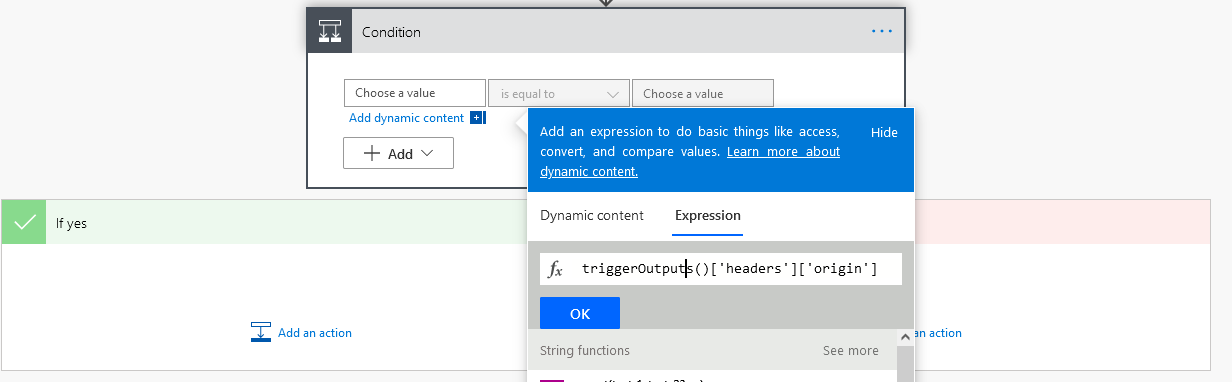
Task: Hide the dynamic content info banner
Action: [x=884, y=132]
